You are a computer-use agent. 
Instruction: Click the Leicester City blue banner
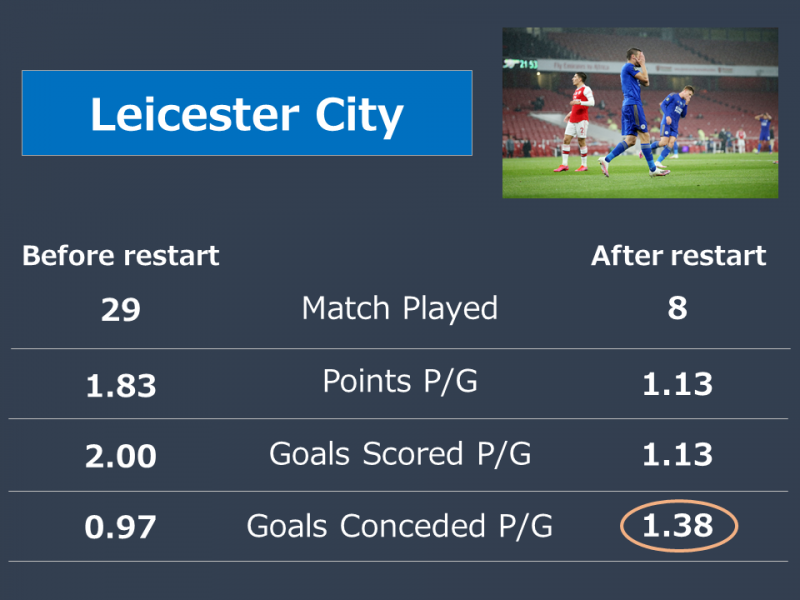coord(247,113)
